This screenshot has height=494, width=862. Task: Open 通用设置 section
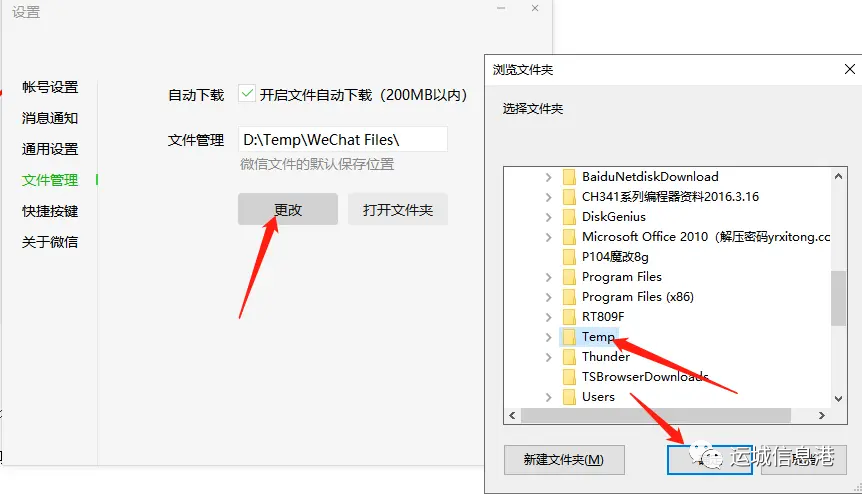pos(50,149)
